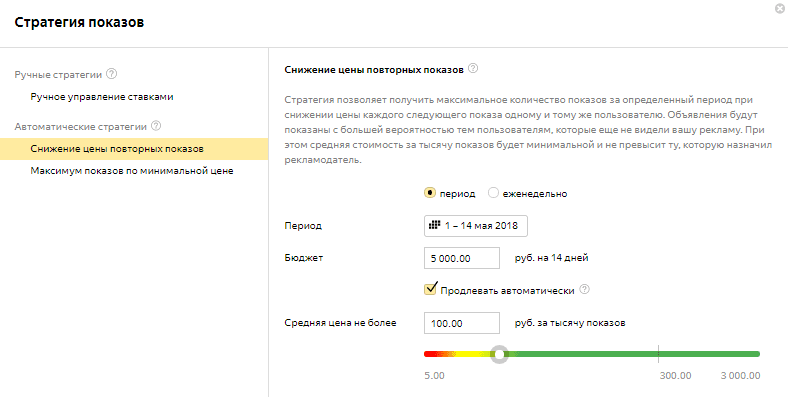The height and width of the screenshot is (397, 788).
Task: Click the 5.00 slider minimum label
Action: (x=434, y=376)
